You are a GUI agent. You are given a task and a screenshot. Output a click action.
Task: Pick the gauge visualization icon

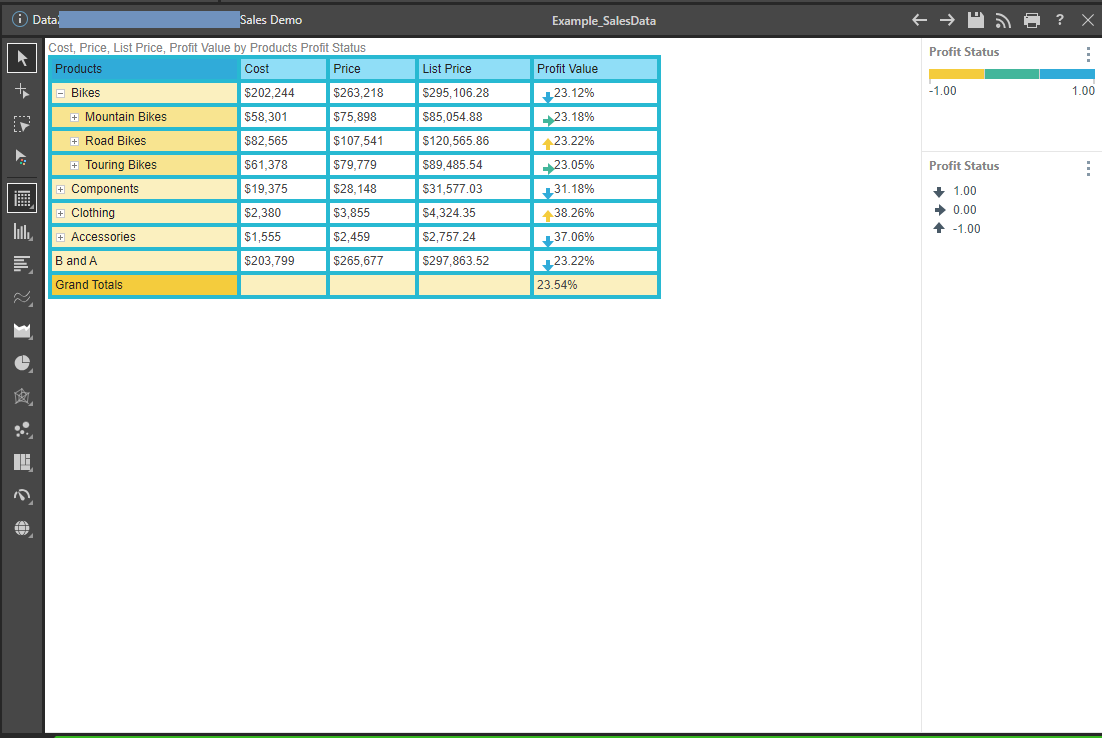pos(22,495)
